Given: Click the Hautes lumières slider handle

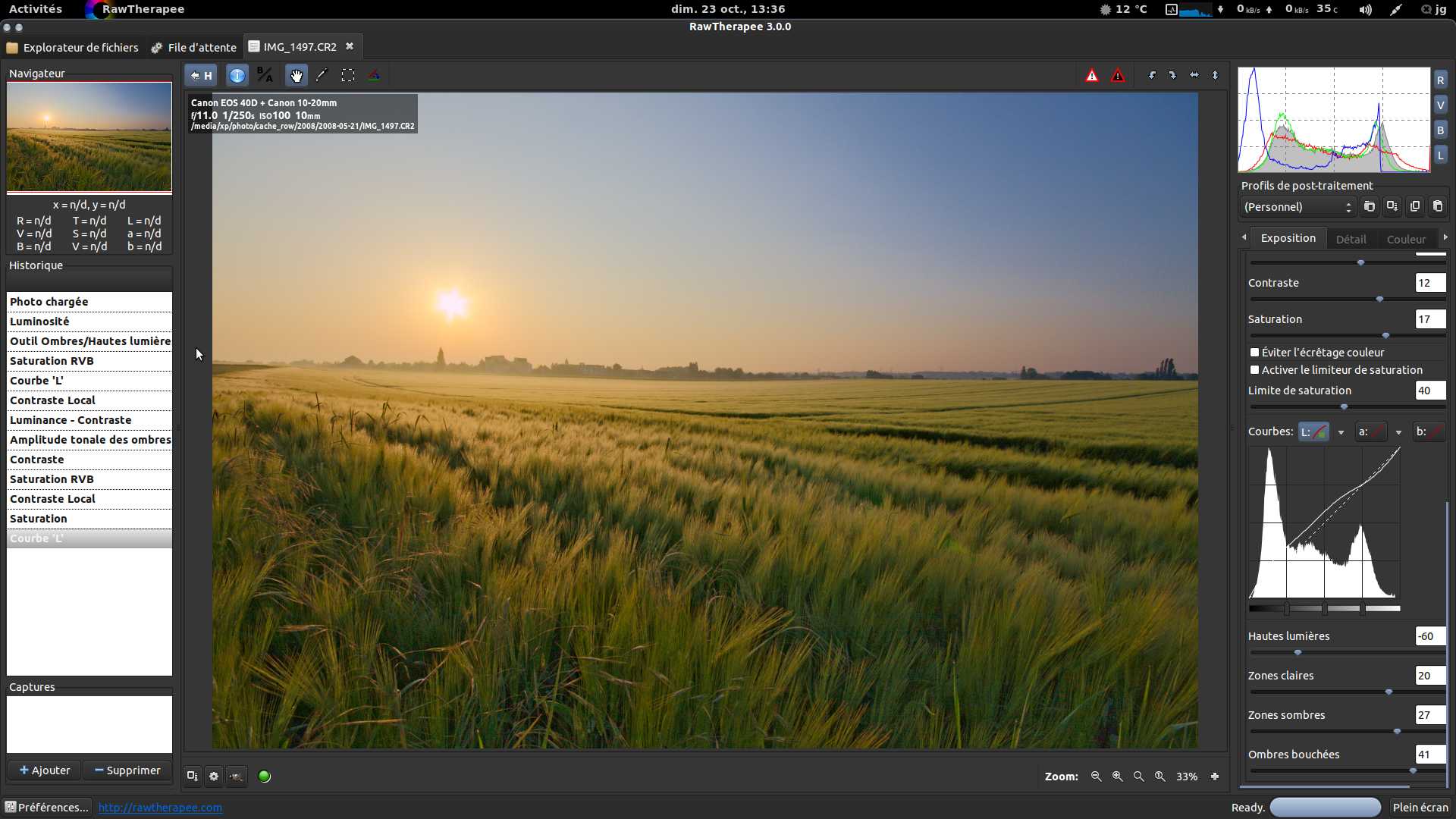Looking at the screenshot, I should click(x=1298, y=652).
